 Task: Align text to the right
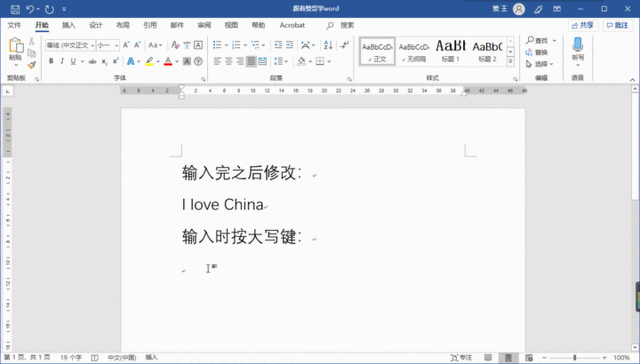pyautogui.click(x=240, y=61)
